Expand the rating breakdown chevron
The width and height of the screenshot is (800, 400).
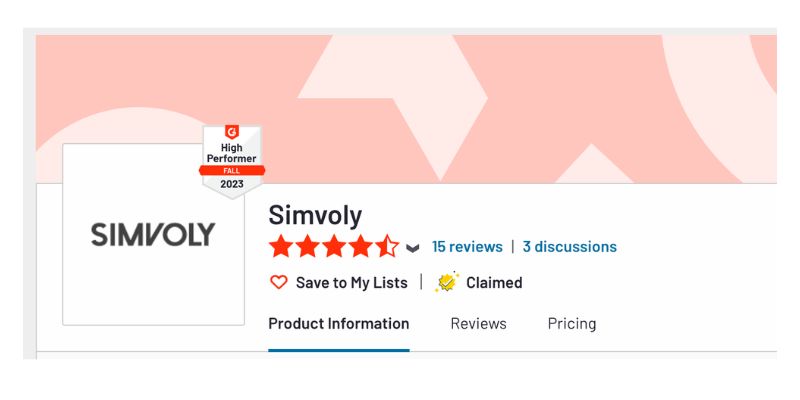click(413, 248)
